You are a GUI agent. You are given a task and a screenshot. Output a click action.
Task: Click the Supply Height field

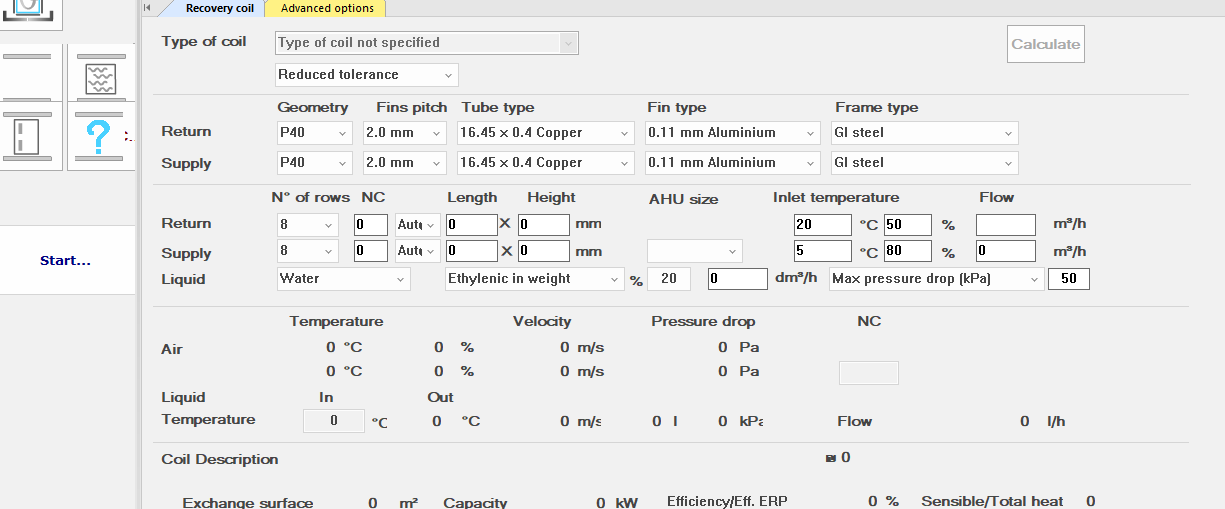coord(544,251)
